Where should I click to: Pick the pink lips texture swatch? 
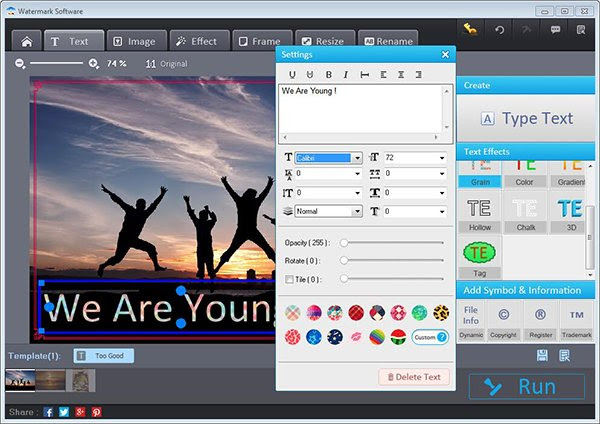point(356,337)
